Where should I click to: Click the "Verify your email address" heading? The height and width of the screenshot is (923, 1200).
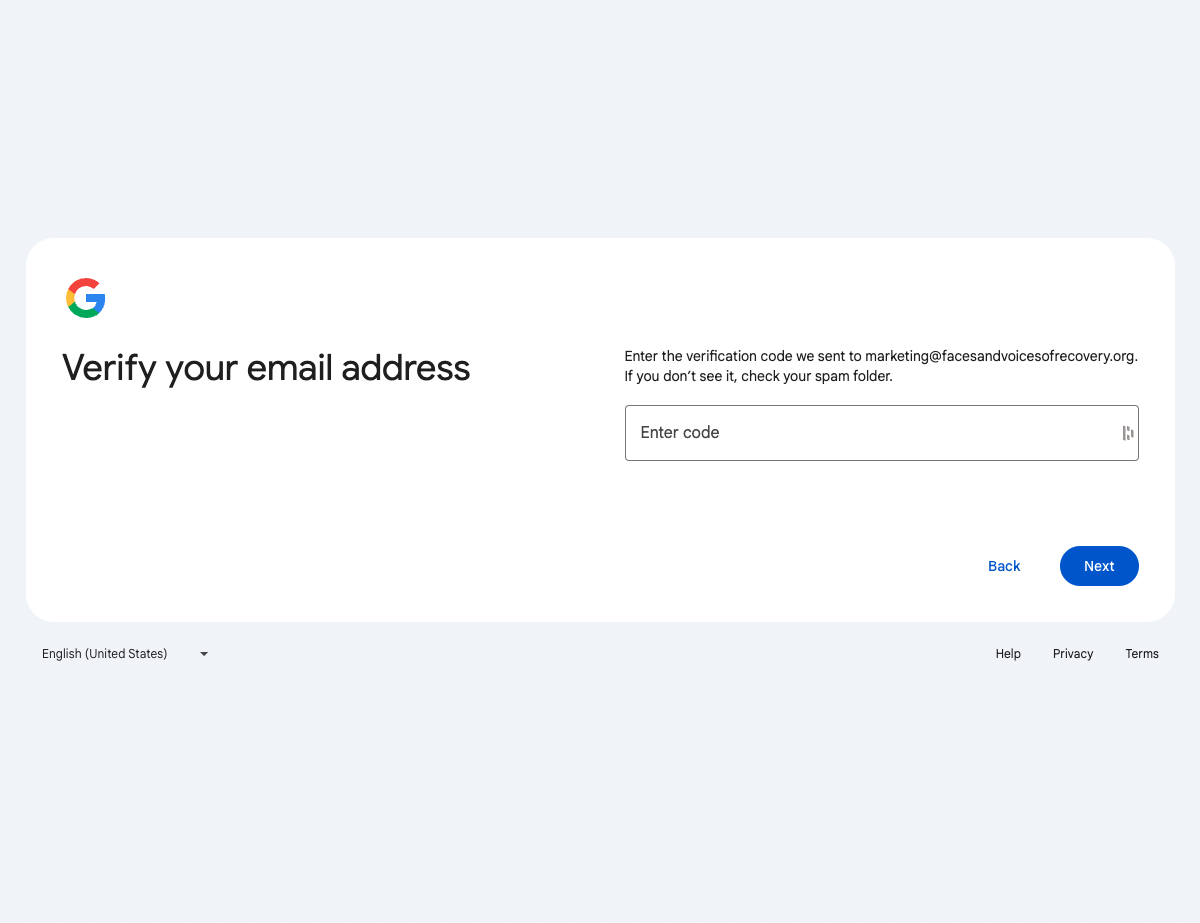tap(266, 368)
